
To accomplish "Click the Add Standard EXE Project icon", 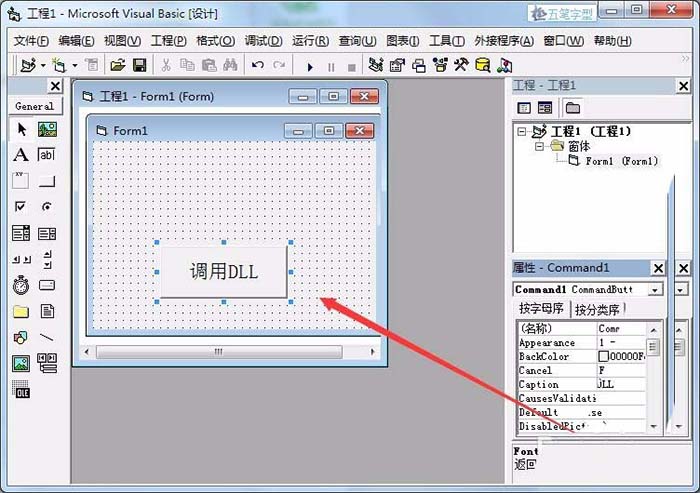I will (x=29, y=66).
